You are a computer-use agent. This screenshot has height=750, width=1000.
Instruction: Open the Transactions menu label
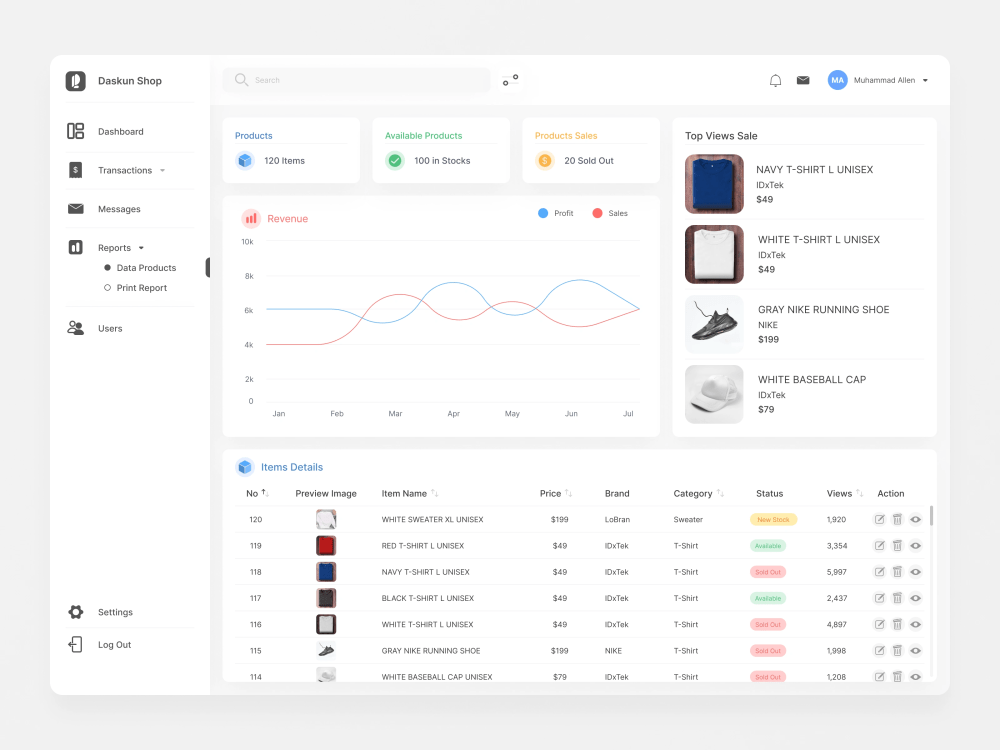point(125,170)
